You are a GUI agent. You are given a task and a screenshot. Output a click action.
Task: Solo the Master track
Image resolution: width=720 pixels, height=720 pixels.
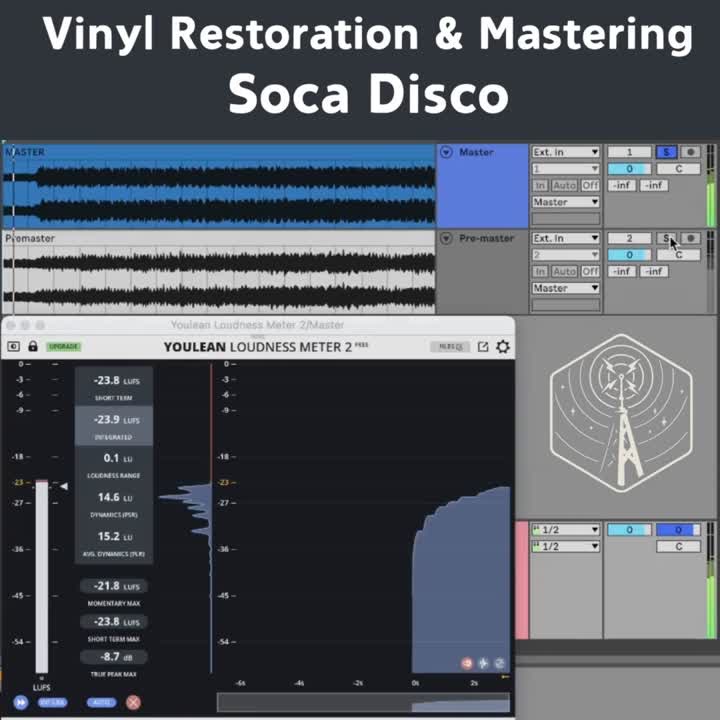coord(666,152)
